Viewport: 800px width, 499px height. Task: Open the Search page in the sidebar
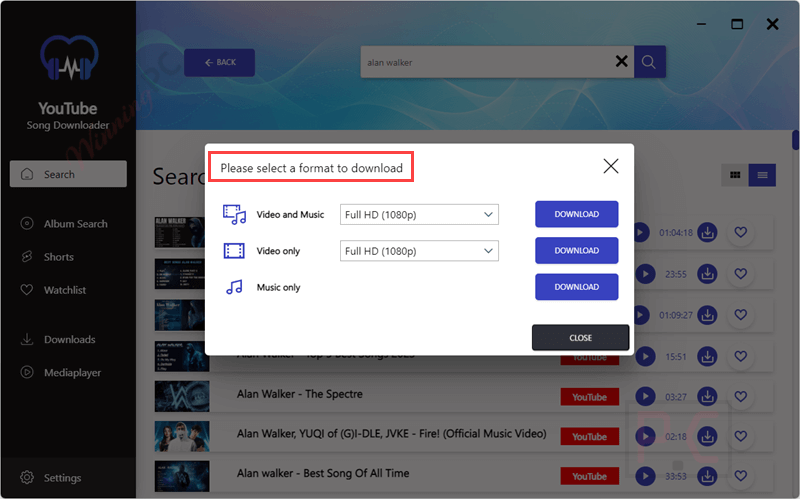pyautogui.click(x=68, y=174)
